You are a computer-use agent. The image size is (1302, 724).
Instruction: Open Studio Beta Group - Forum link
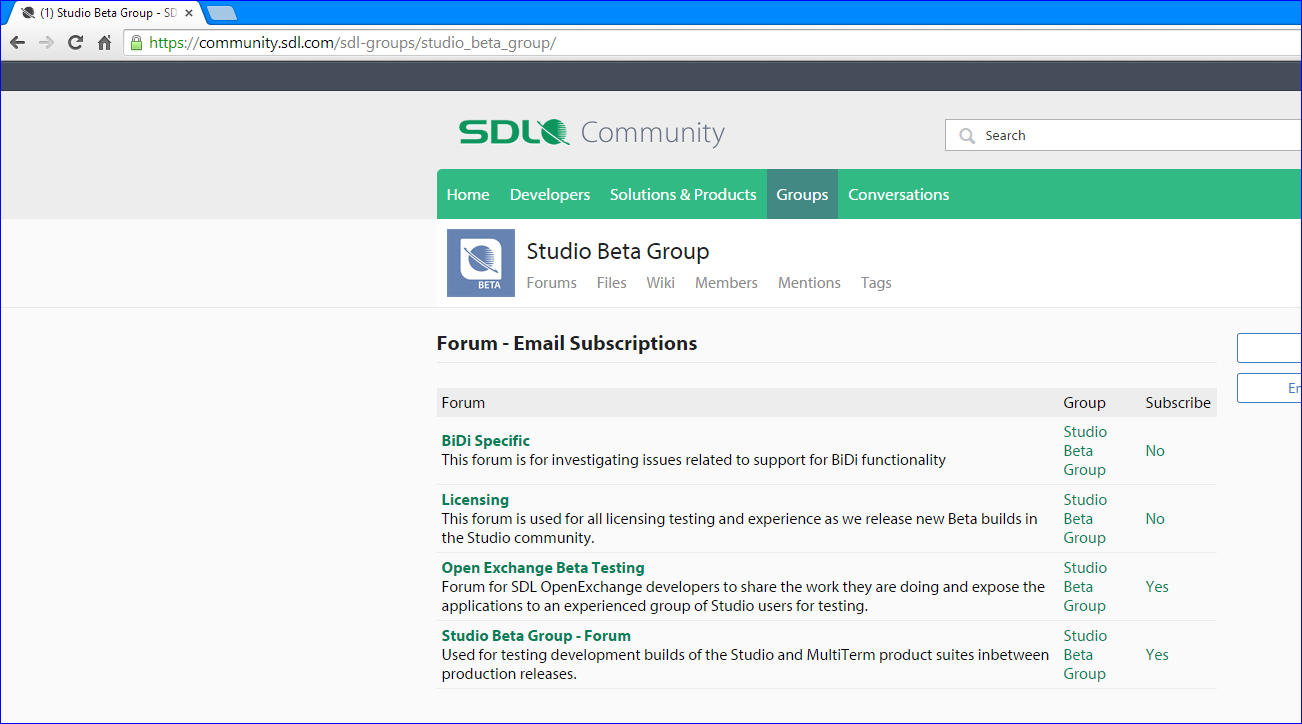point(536,636)
